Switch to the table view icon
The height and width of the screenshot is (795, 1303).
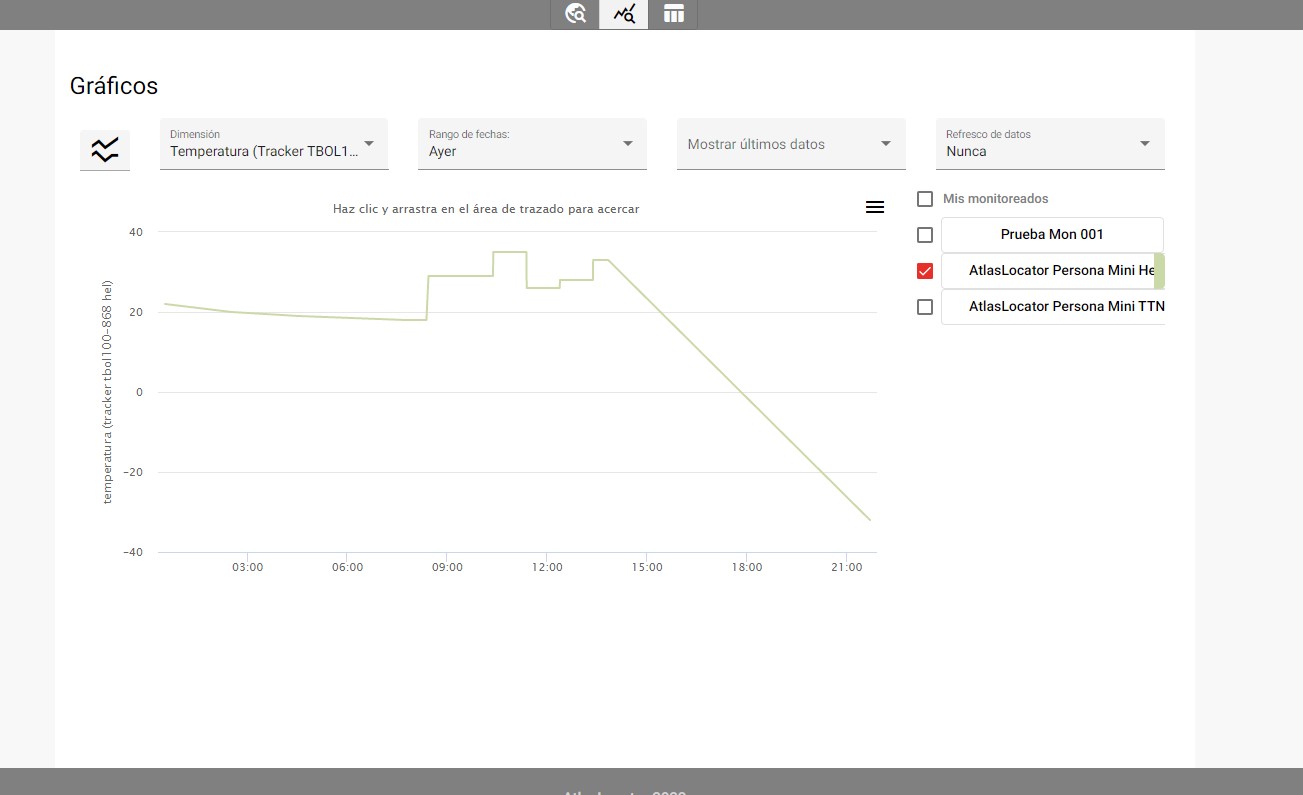coord(673,14)
